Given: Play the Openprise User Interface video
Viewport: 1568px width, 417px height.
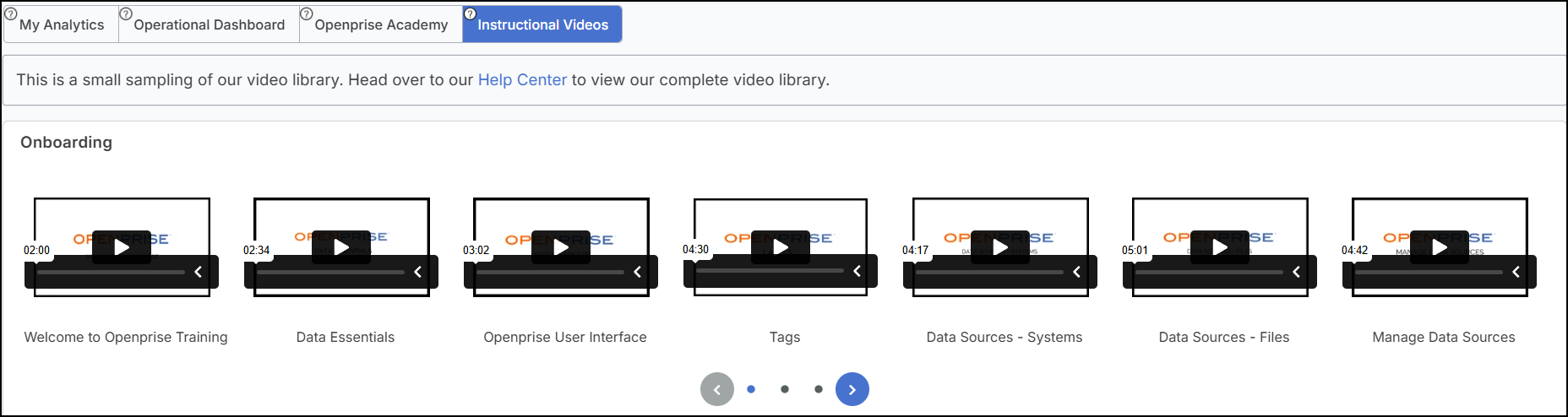Looking at the screenshot, I should point(561,247).
